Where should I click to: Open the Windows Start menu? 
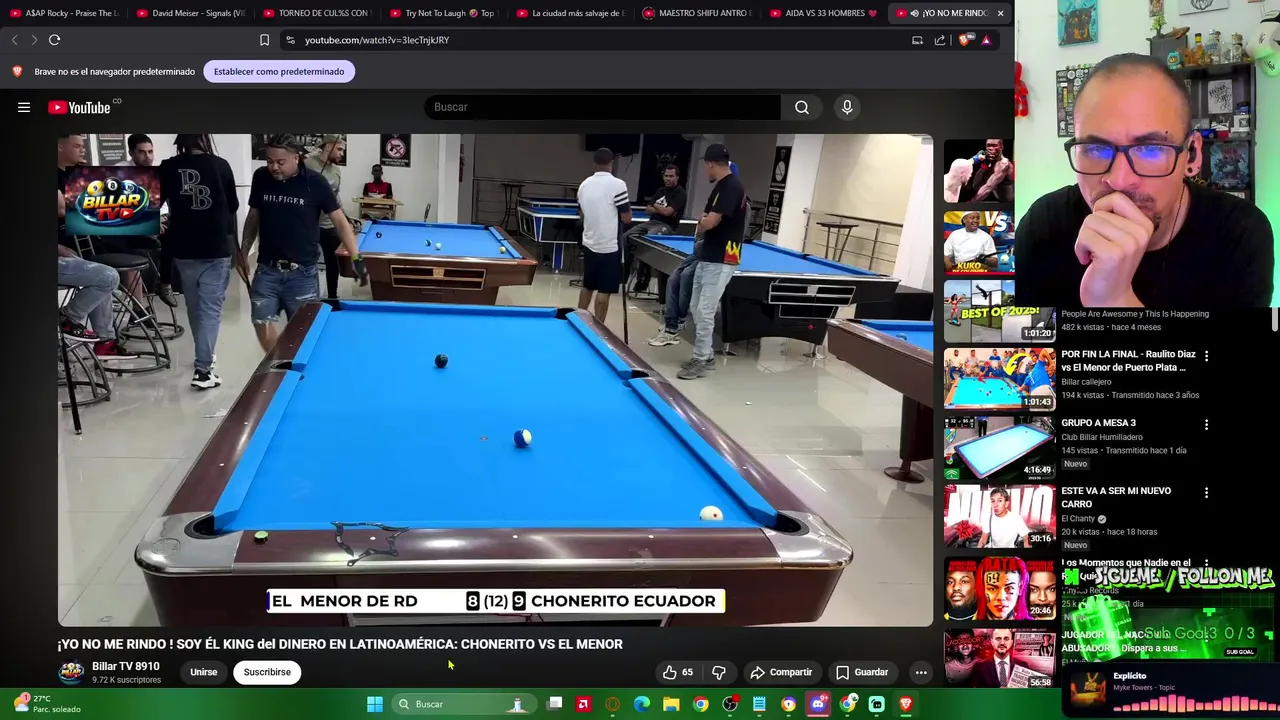click(x=375, y=704)
